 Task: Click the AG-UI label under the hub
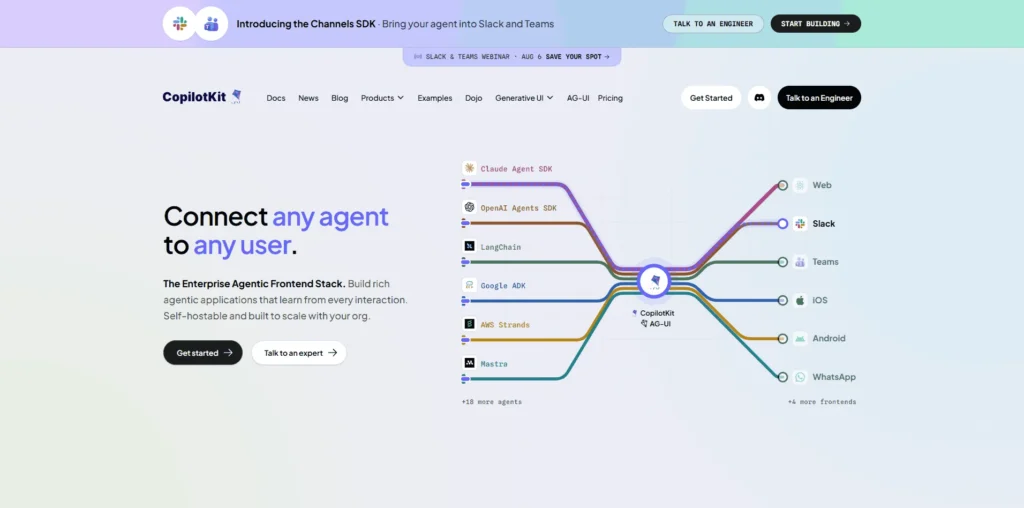pos(660,324)
